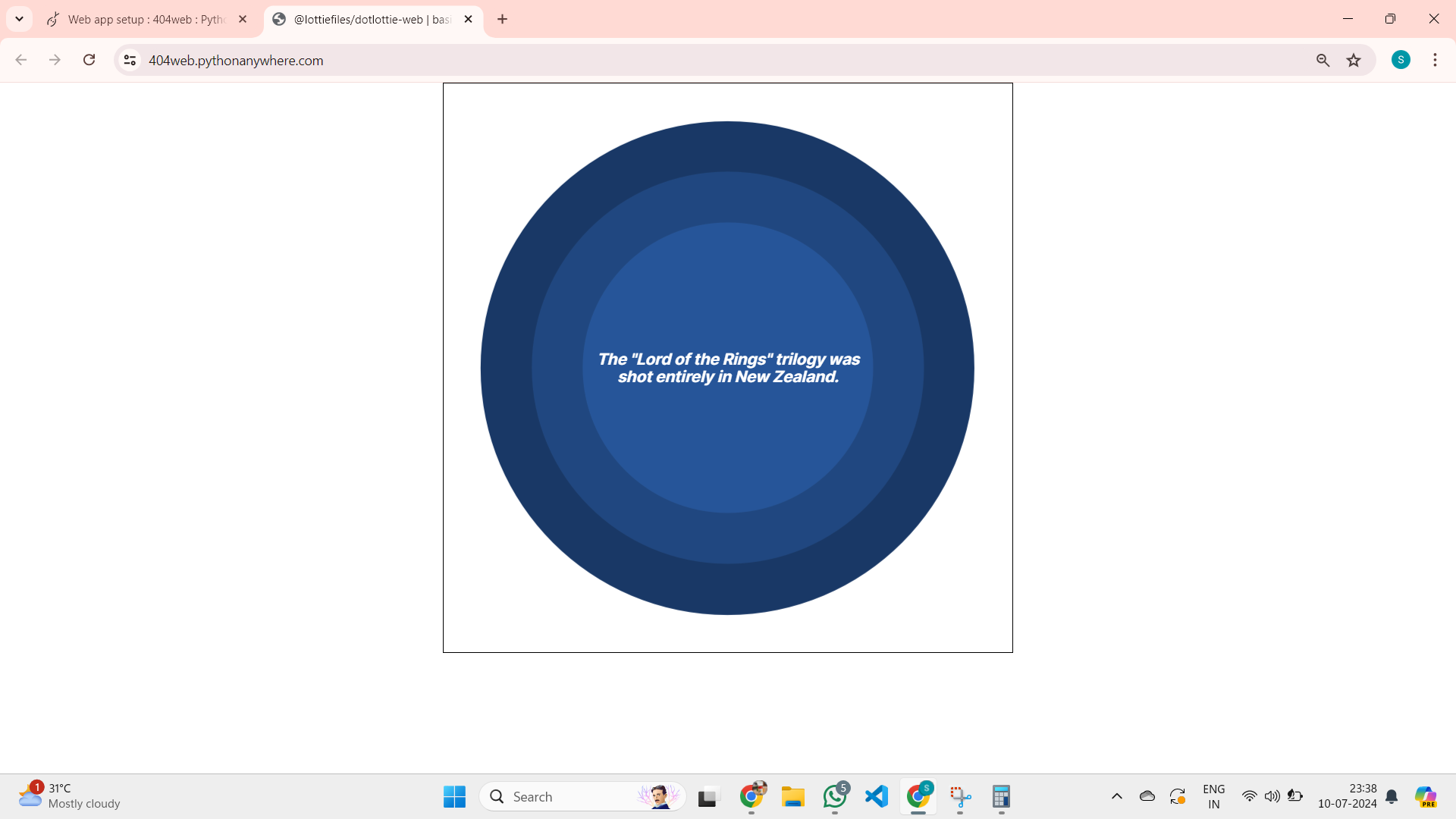Screen dimensions: 1456x819
Task: Open the weather widget showing 31°C
Action: 70,796
